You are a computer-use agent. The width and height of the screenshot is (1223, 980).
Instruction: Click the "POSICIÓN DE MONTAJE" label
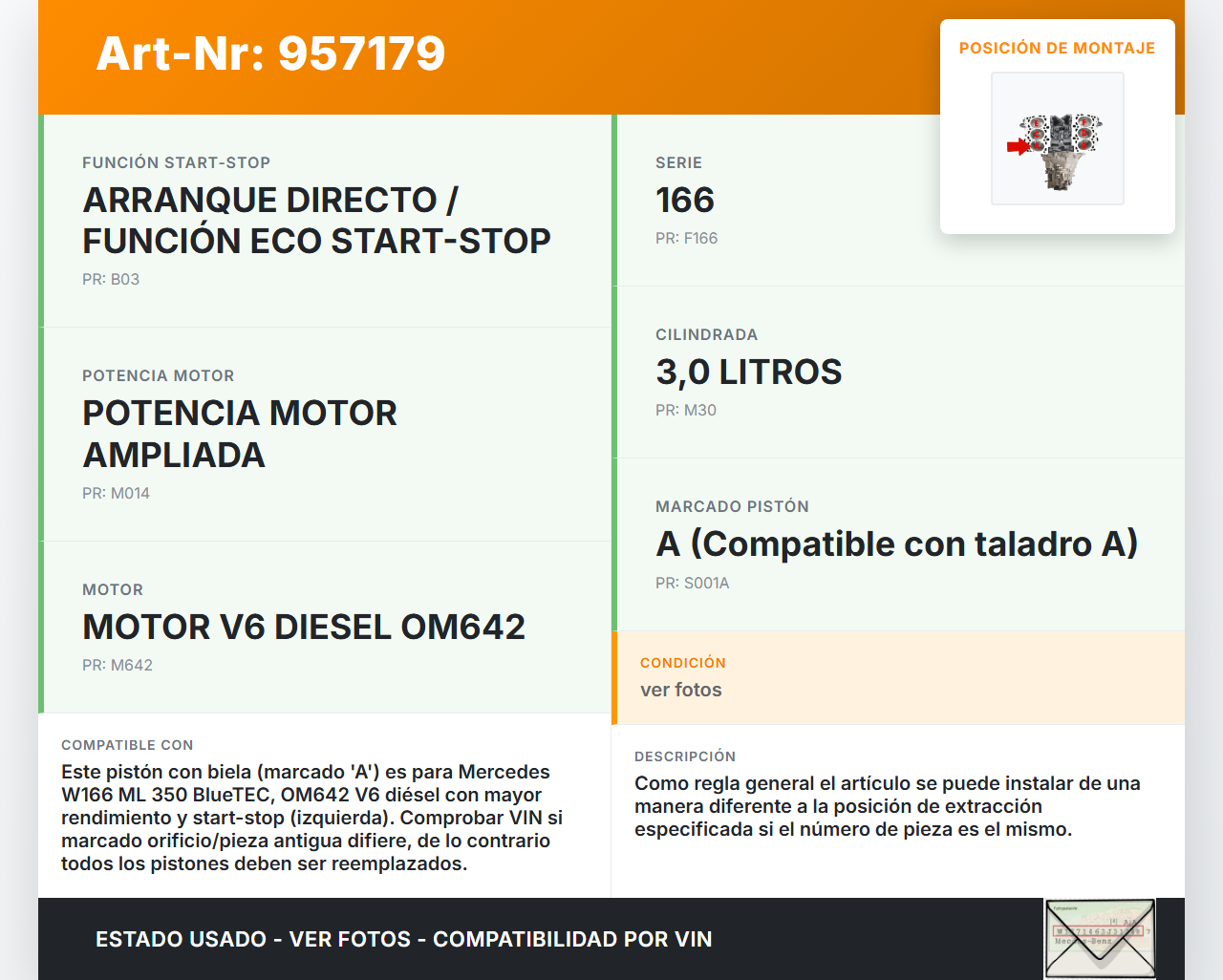[x=1058, y=48]
